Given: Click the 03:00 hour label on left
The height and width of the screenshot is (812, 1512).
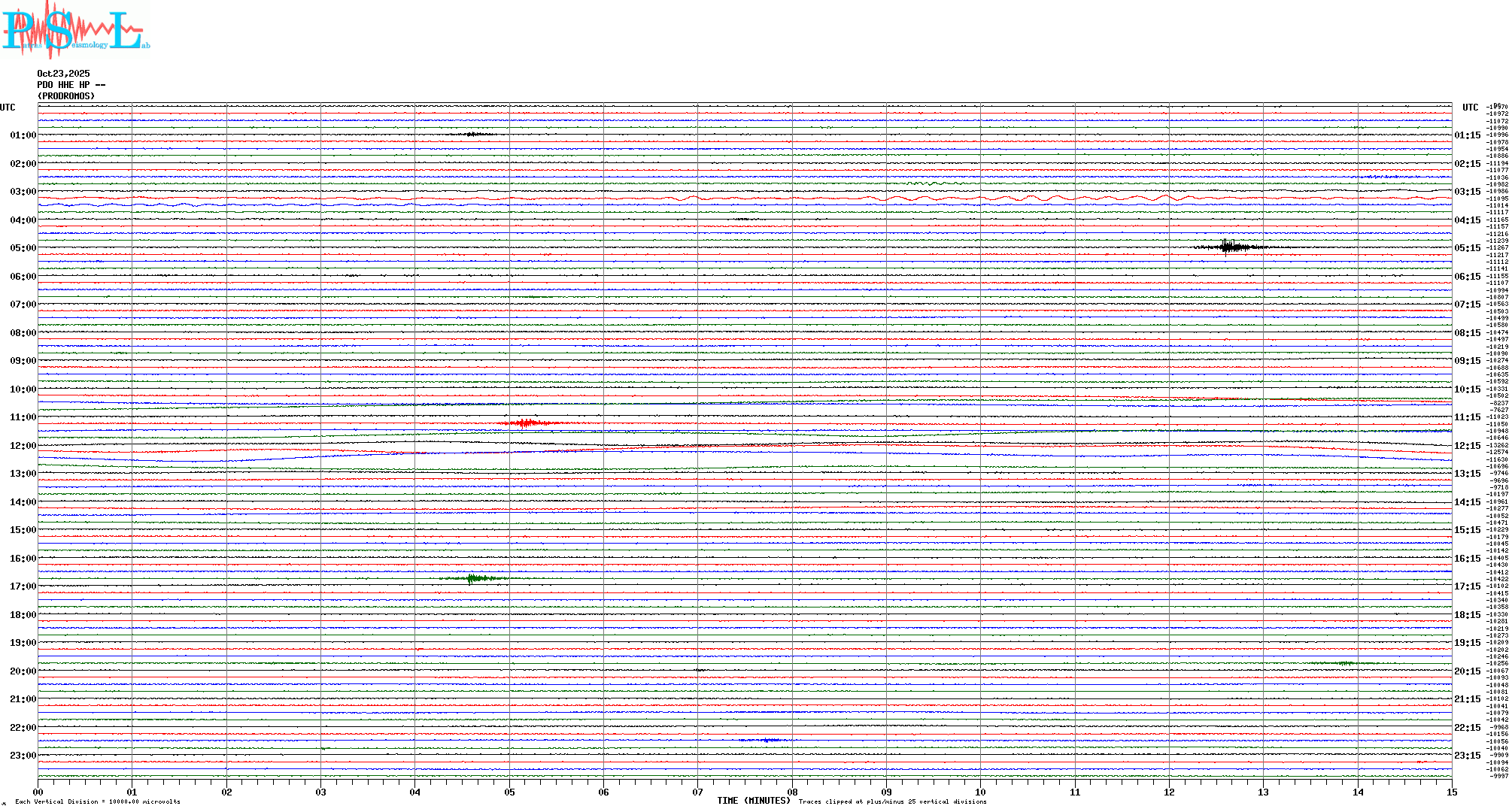Looking at the screenshot, I should (23, 192).
